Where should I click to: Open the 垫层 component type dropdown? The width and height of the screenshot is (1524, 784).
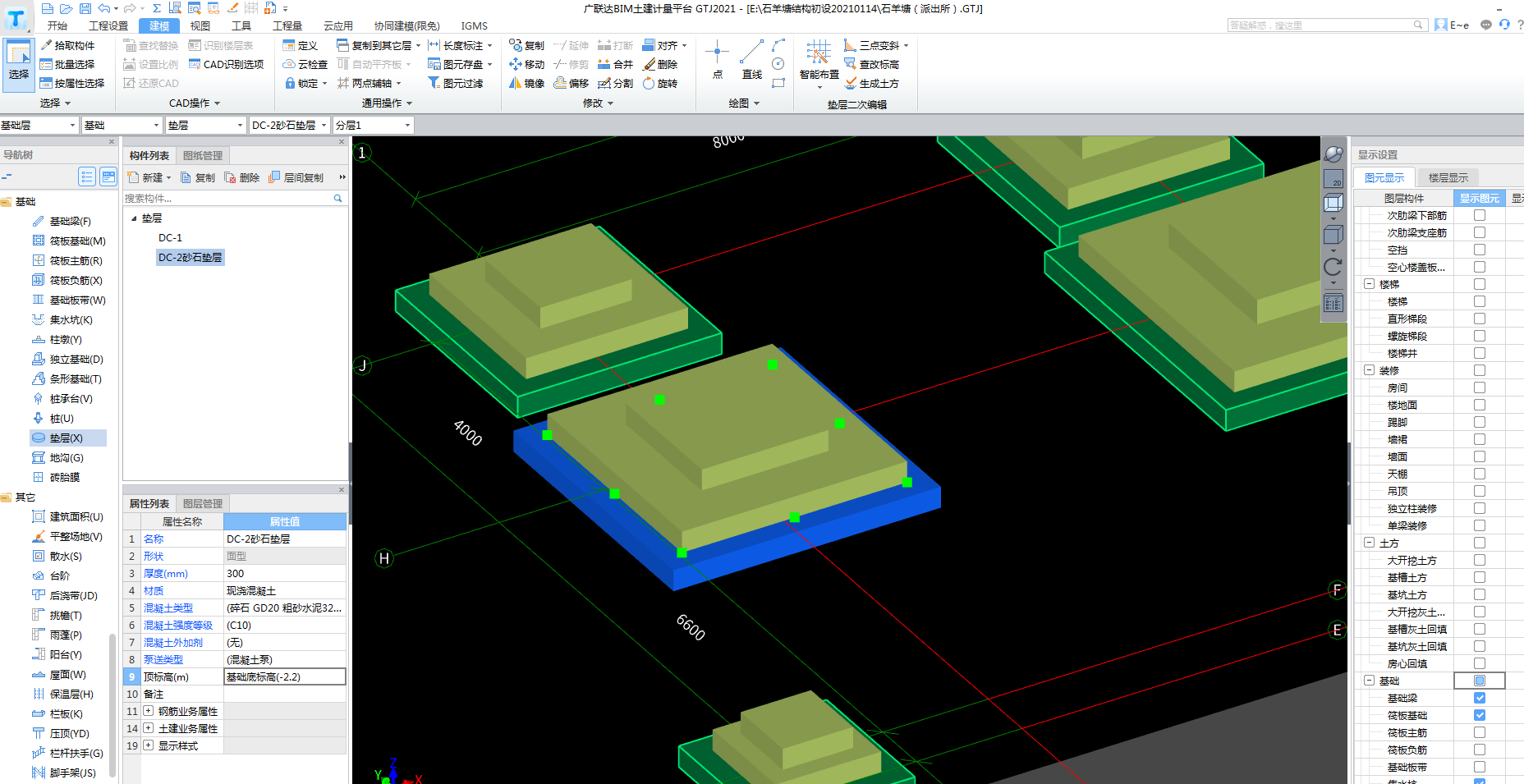pyautogui.click(x=240, y=125)
